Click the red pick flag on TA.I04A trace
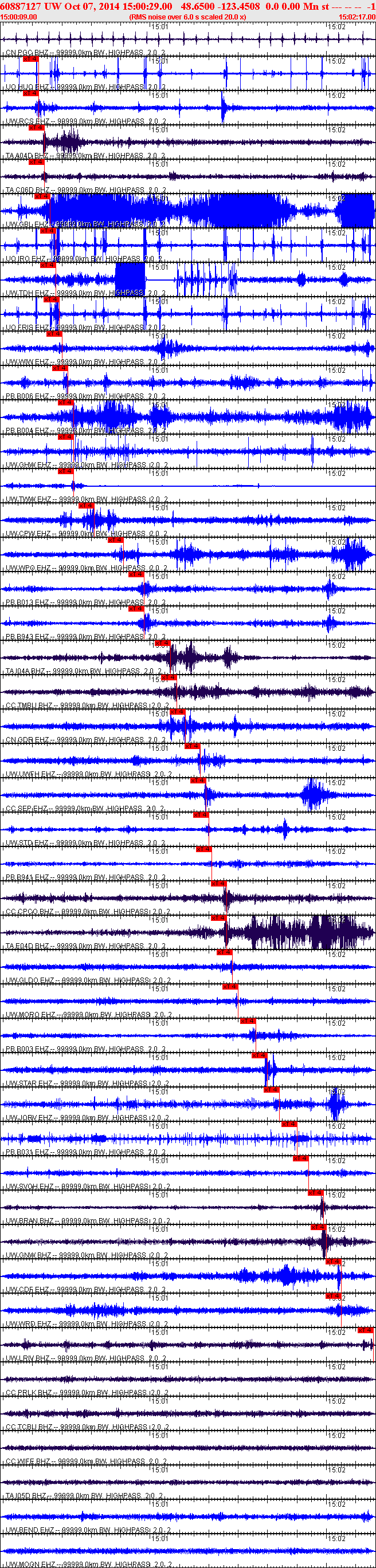Image resolution: width=376 pixels, height=1568 pixels. pyautogui.click(x=162, y=643)
